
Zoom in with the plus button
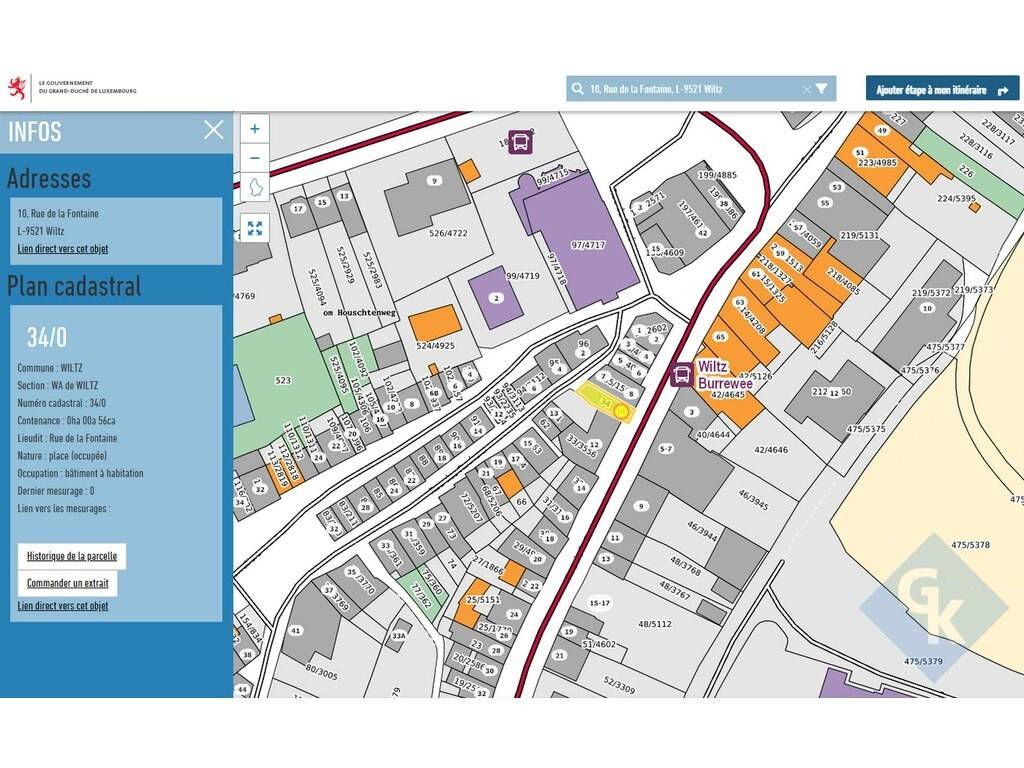click(255, 129)
